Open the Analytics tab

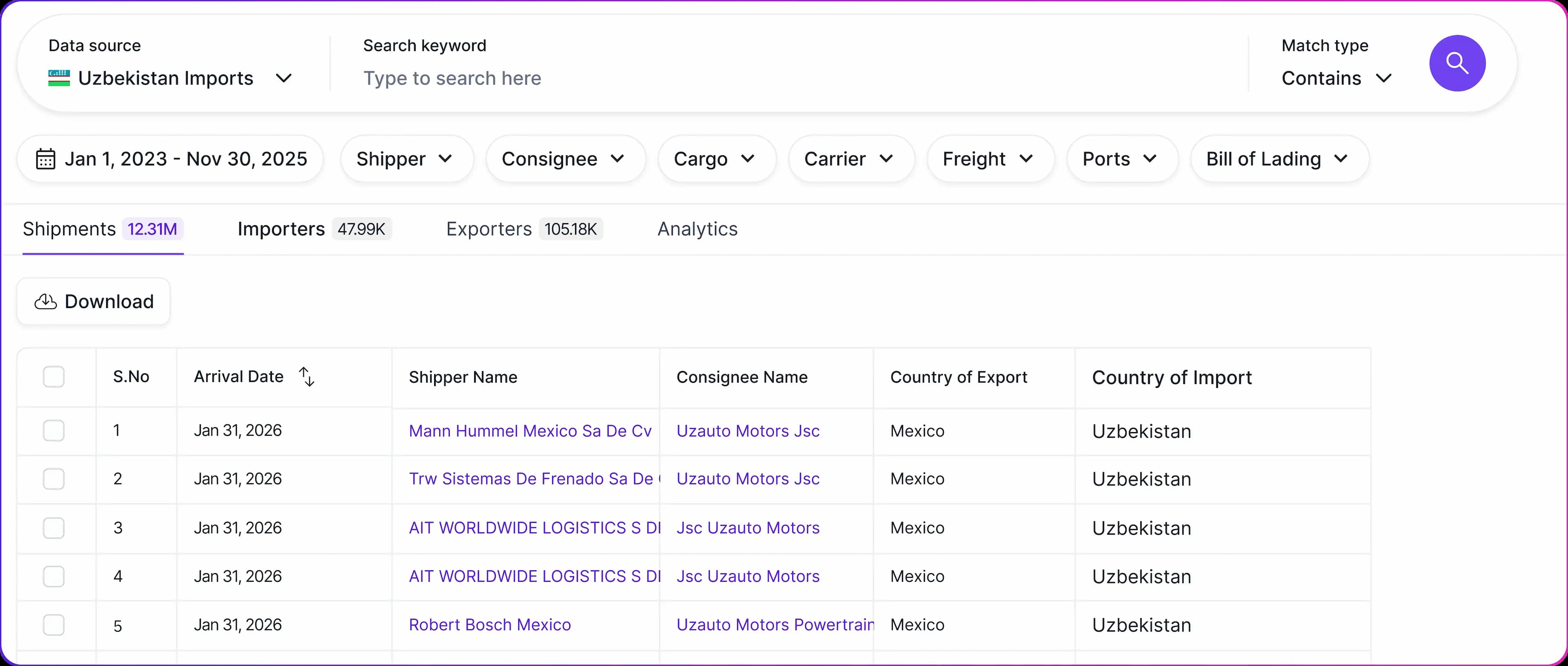pos(697,229)
